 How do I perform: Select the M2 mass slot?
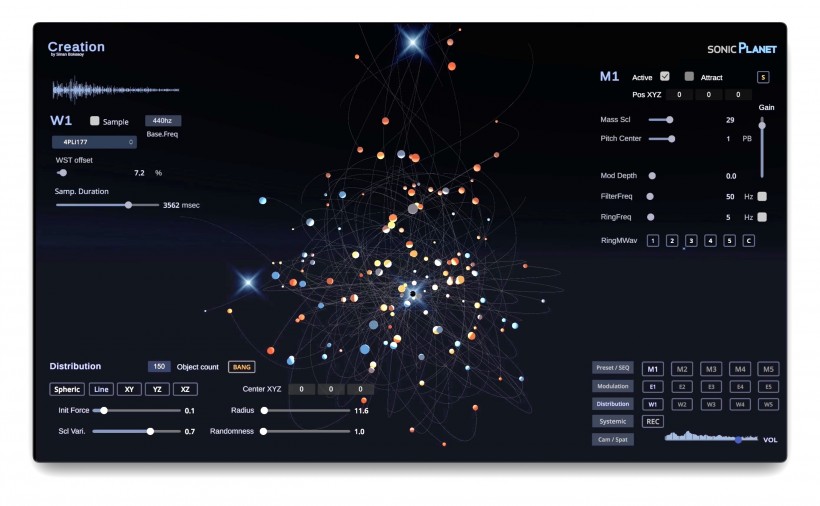(682, 369)
